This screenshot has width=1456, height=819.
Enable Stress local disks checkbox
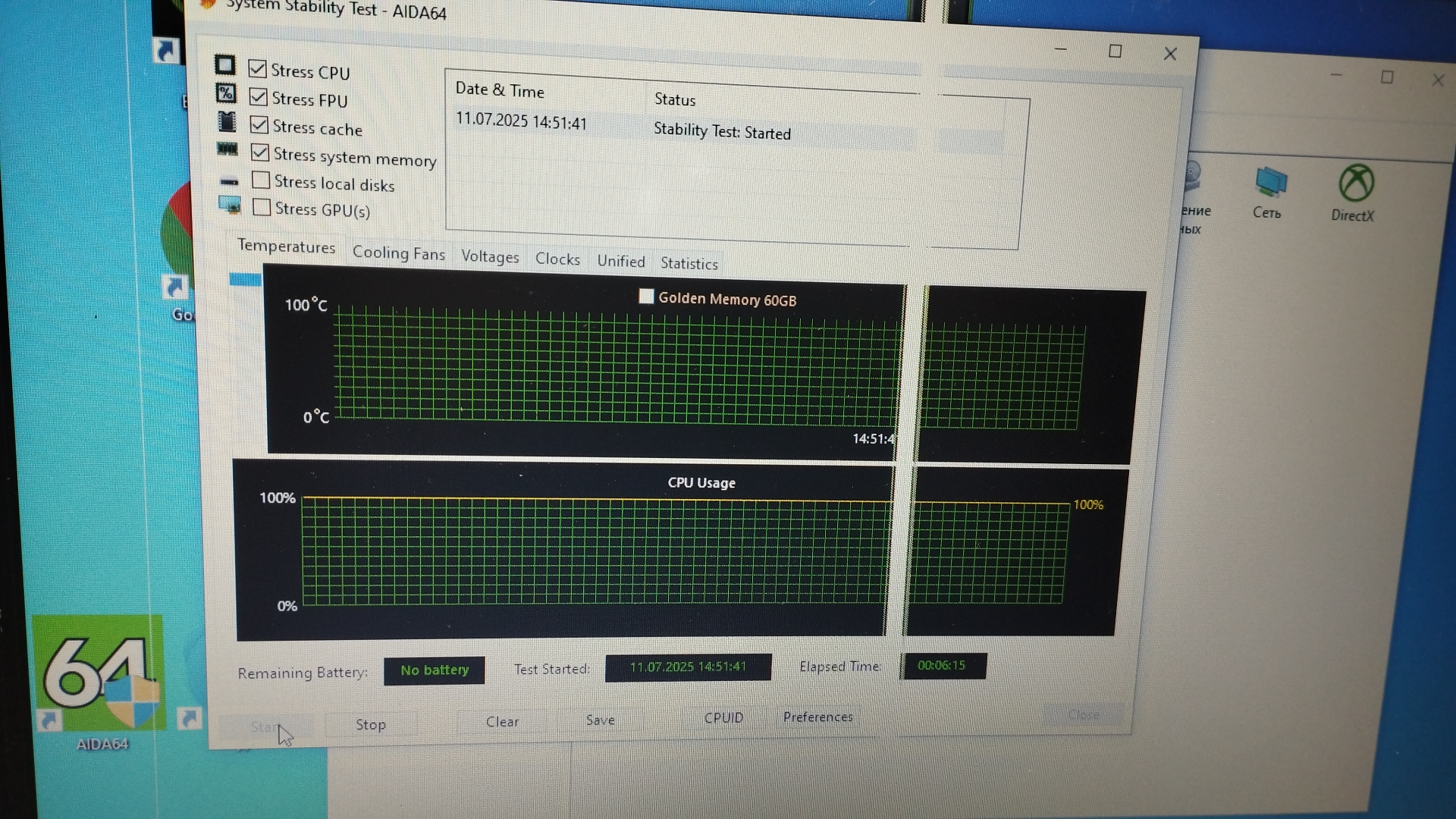[261, 180]
